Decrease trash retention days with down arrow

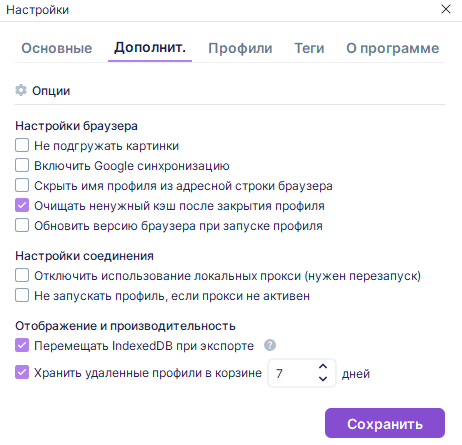323,379
